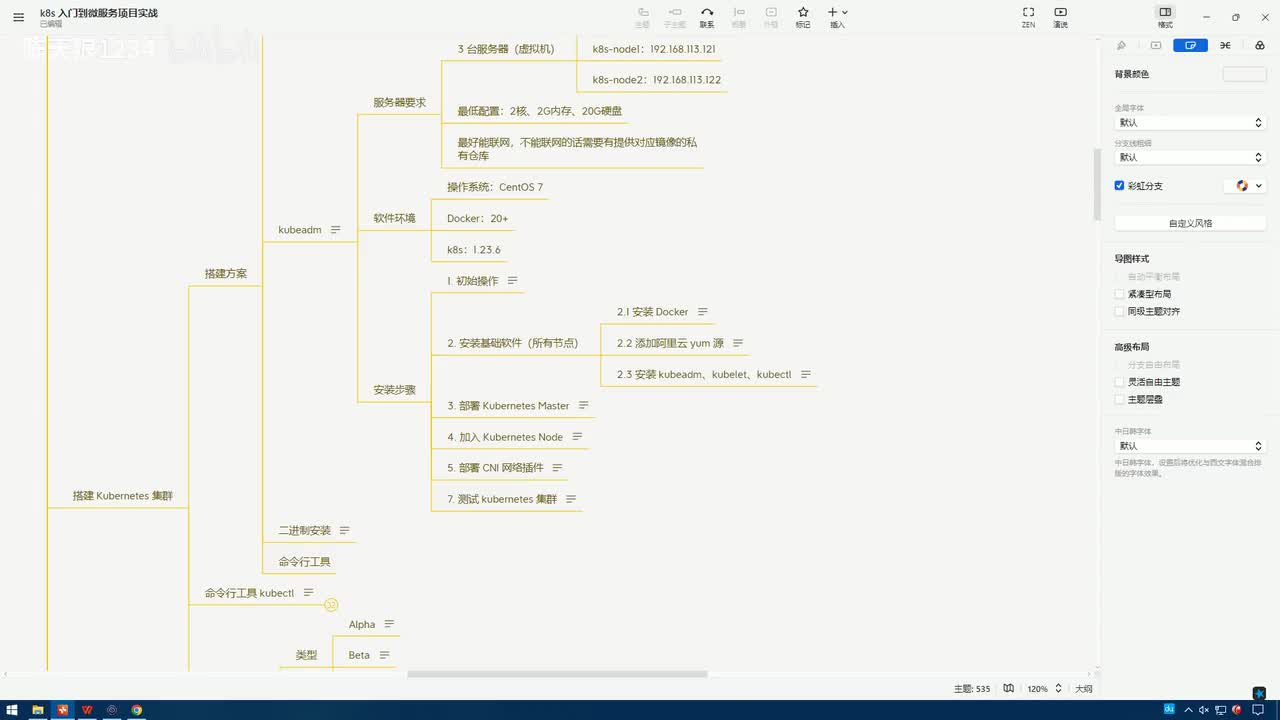Select the 操作系统：CentOS 7 topic
Screen dimensions: 1280x720
495,187
